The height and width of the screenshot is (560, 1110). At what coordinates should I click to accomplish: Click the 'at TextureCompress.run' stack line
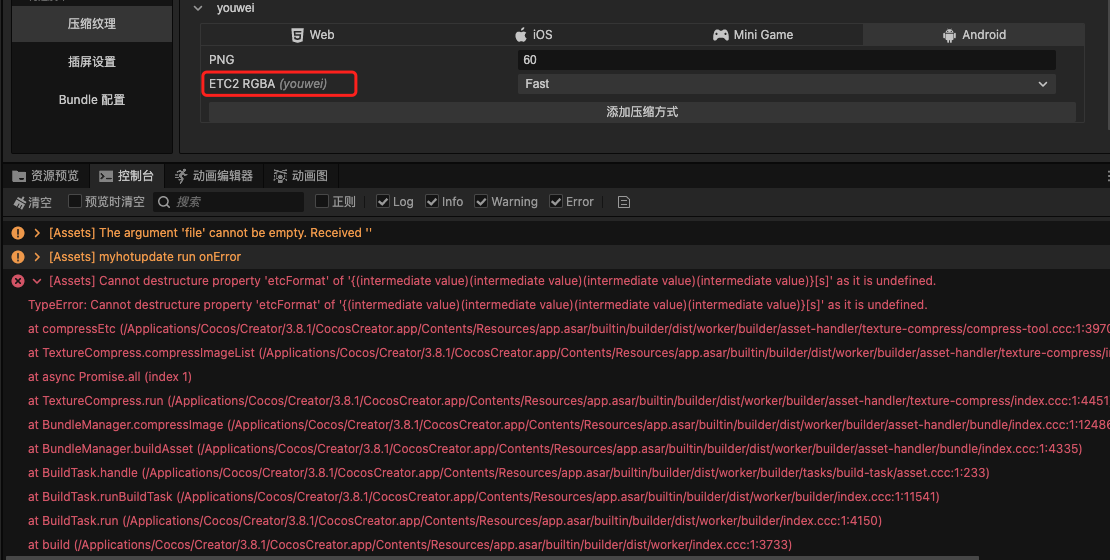[x=568, y=401]
